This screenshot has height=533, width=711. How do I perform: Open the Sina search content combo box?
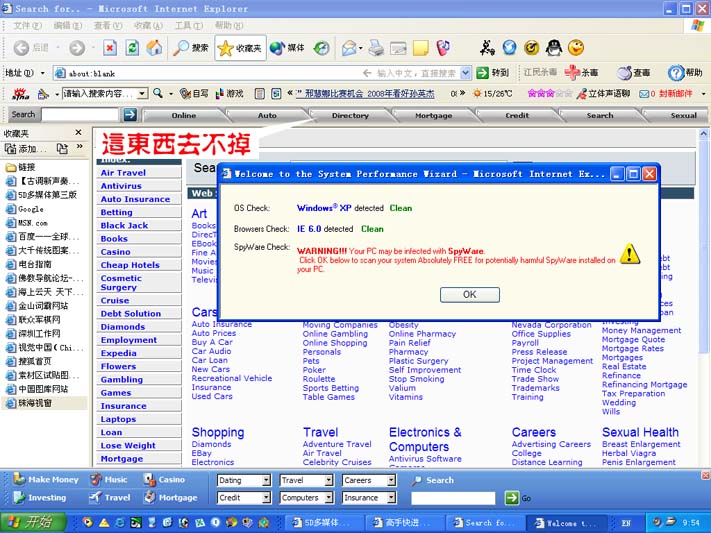[105, 93]
